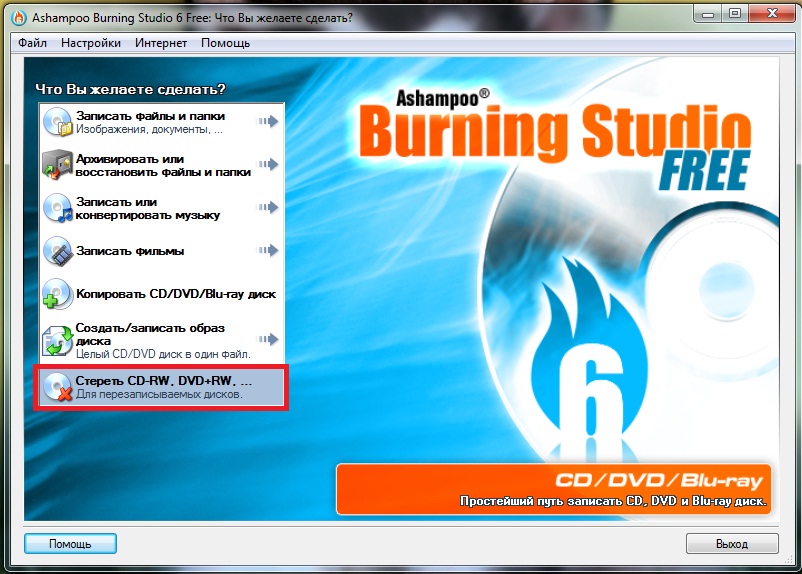Viewport: 802px width, 574px height.
Task: Minimize the Ashampoo Burning Studio window
Action: pos(708,14)
